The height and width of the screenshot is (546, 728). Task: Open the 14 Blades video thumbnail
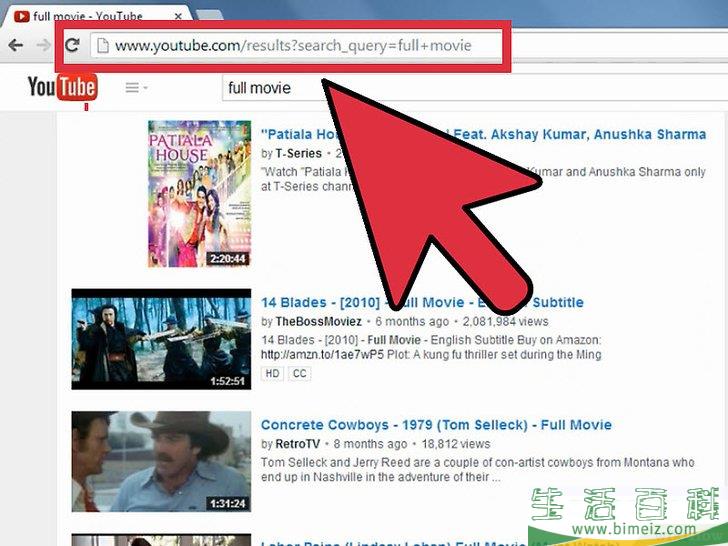pos(161,339)
